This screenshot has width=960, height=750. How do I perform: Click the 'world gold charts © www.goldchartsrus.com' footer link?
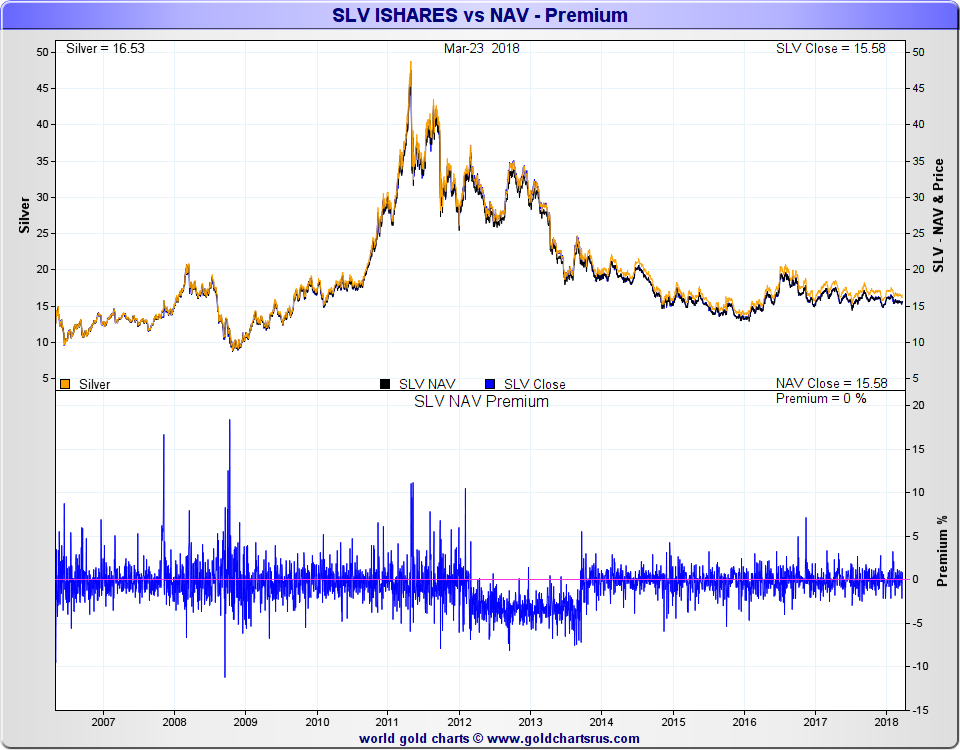(499, 738)
